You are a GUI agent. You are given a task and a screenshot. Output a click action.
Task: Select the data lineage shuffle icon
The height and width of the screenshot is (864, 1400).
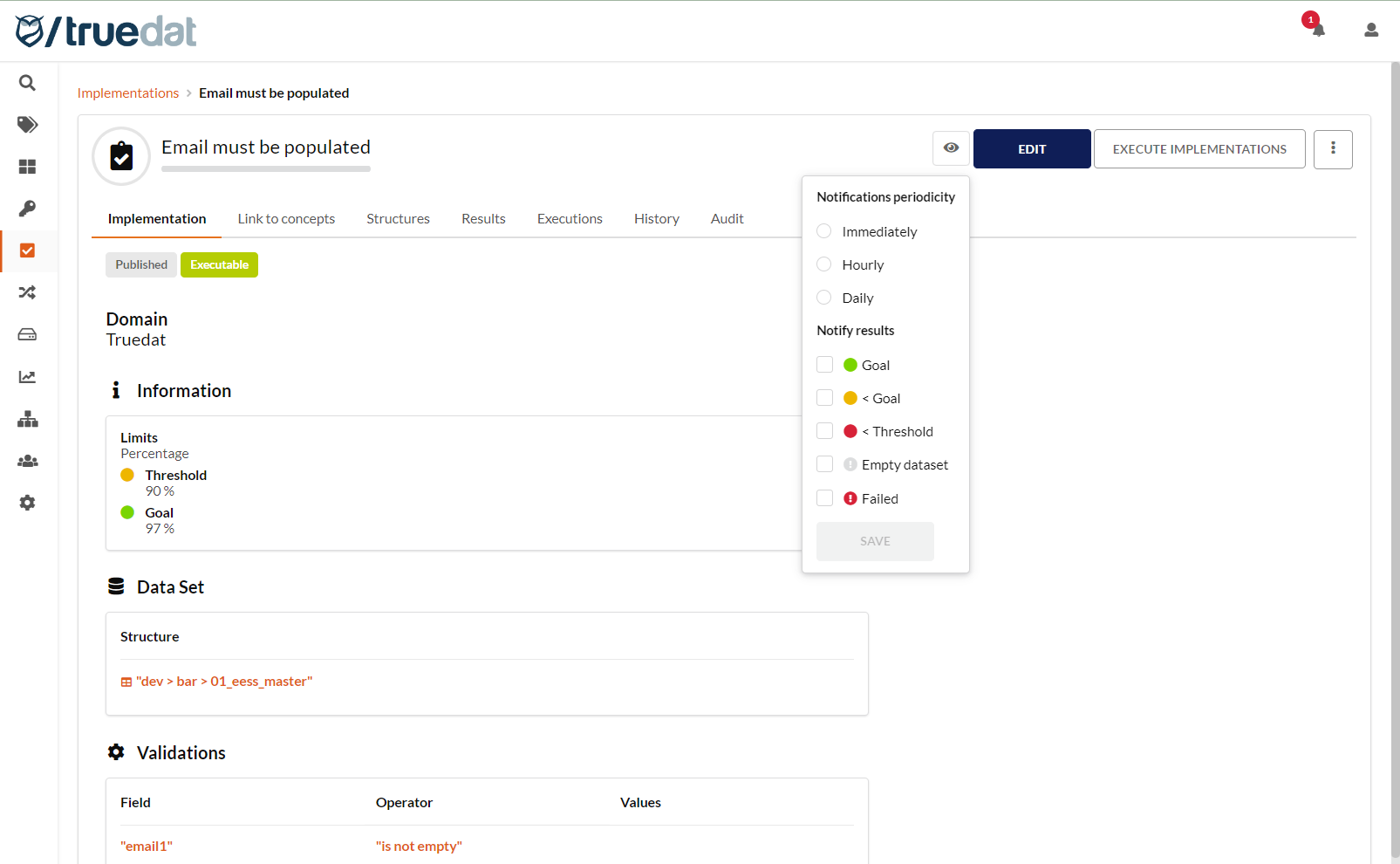tap(27, 292)
